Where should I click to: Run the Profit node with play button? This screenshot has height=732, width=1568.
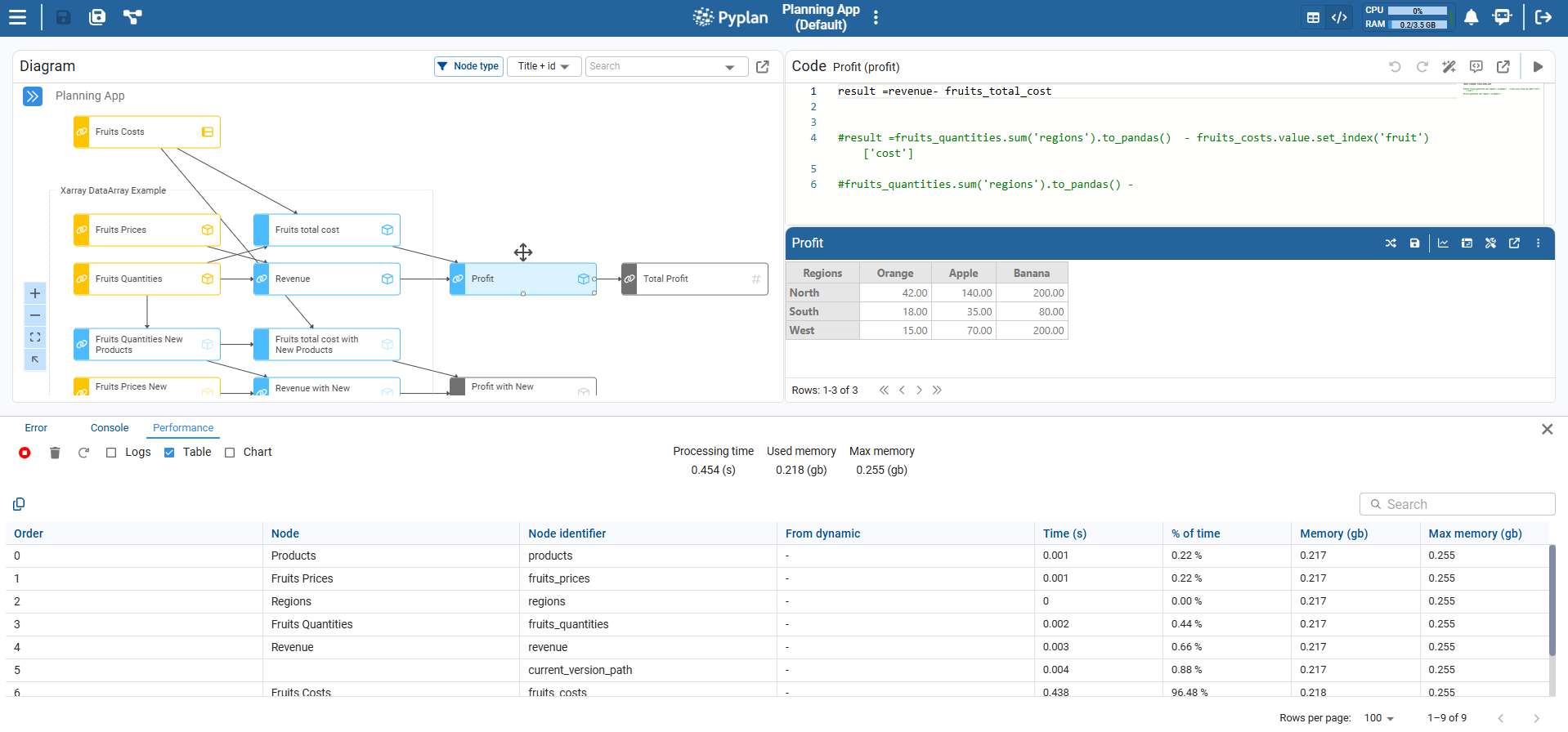pos(1538,67)
